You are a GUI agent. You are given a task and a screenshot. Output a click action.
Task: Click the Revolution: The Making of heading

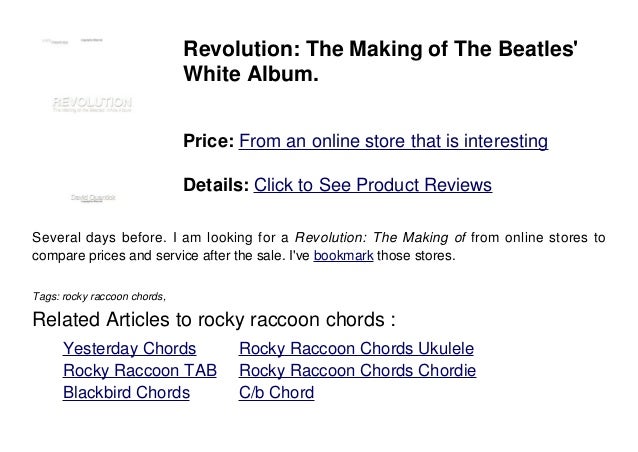pos(380,61)
